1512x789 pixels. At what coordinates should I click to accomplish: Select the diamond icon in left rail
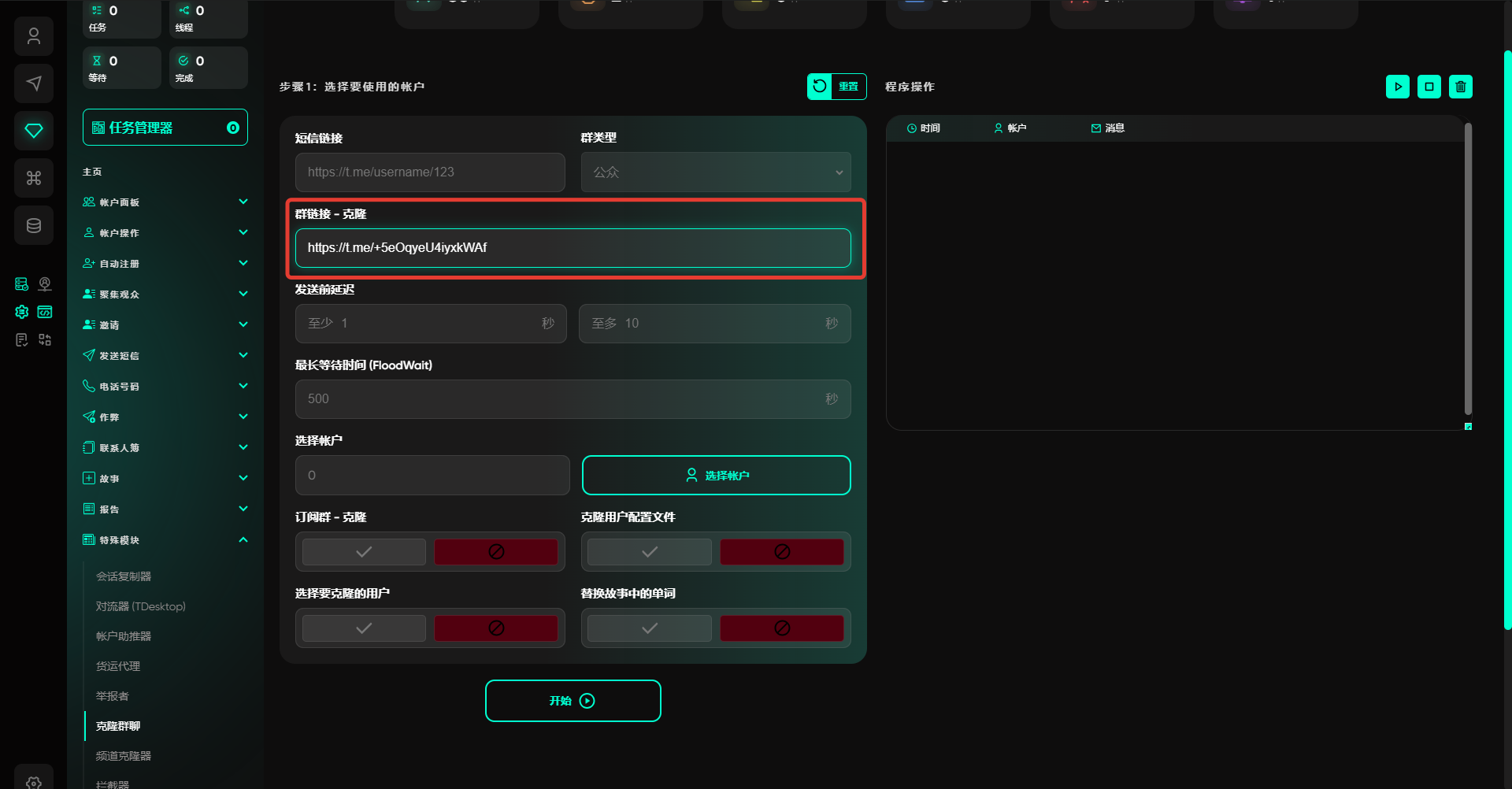coord(34,131)
